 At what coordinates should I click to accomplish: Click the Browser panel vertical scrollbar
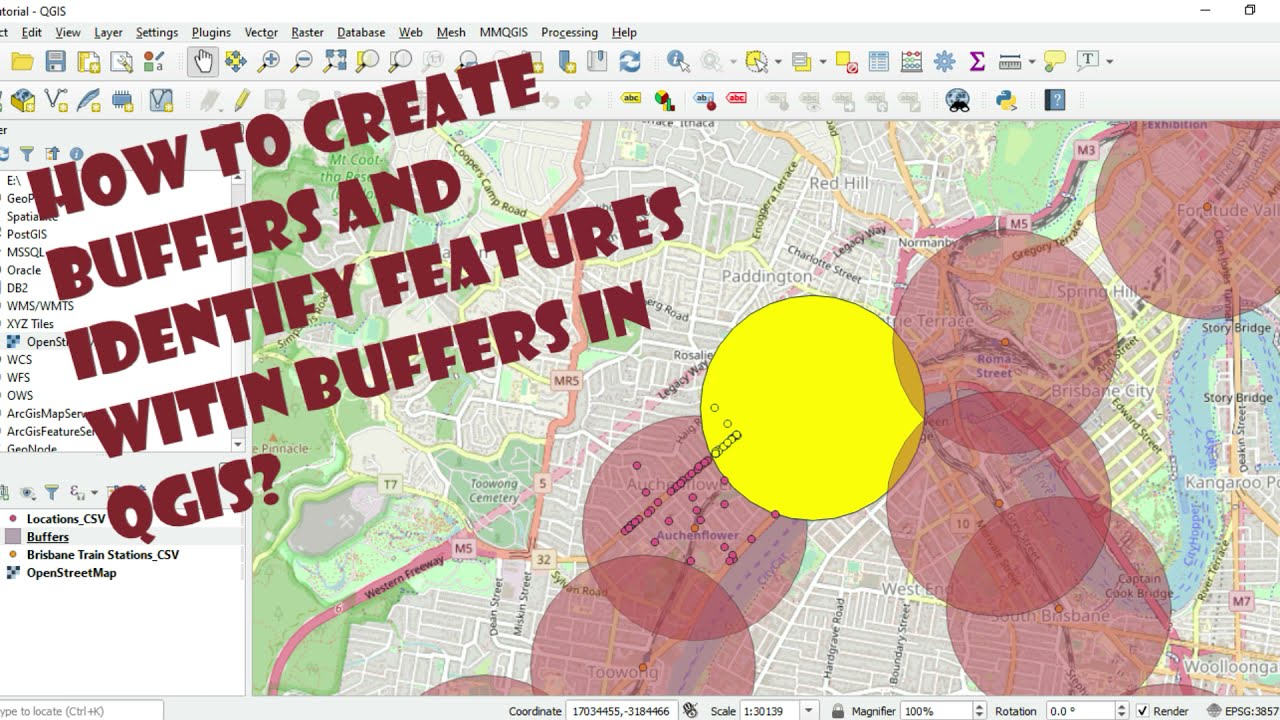coord(238,310)
